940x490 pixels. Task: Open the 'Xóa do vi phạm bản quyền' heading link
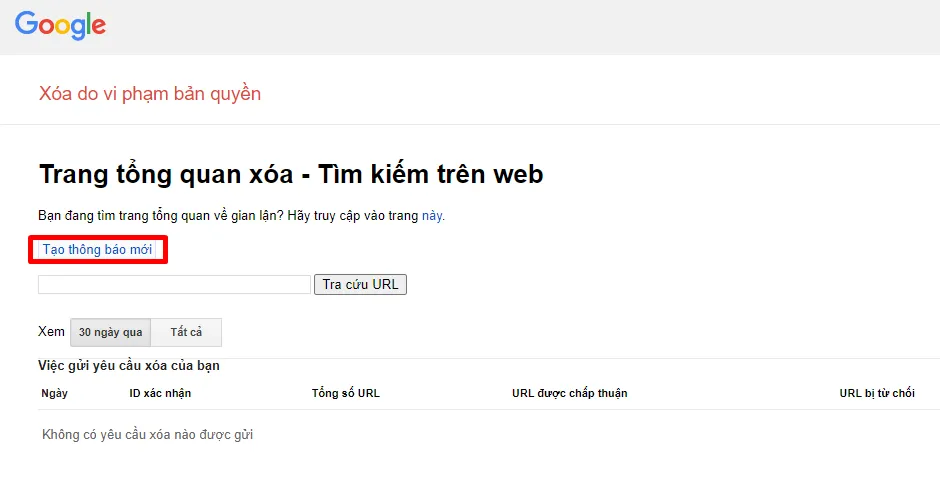(150, 94)
